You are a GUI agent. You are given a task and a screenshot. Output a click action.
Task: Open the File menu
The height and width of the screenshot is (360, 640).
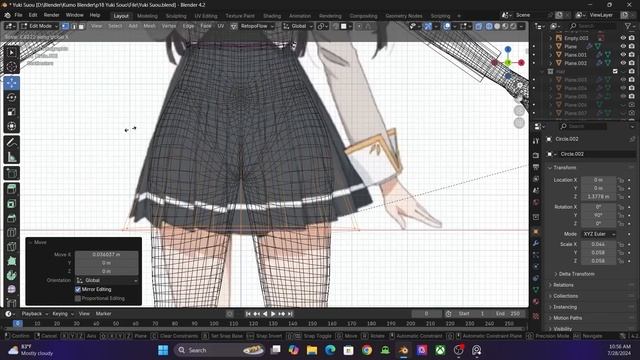(18, 15)
